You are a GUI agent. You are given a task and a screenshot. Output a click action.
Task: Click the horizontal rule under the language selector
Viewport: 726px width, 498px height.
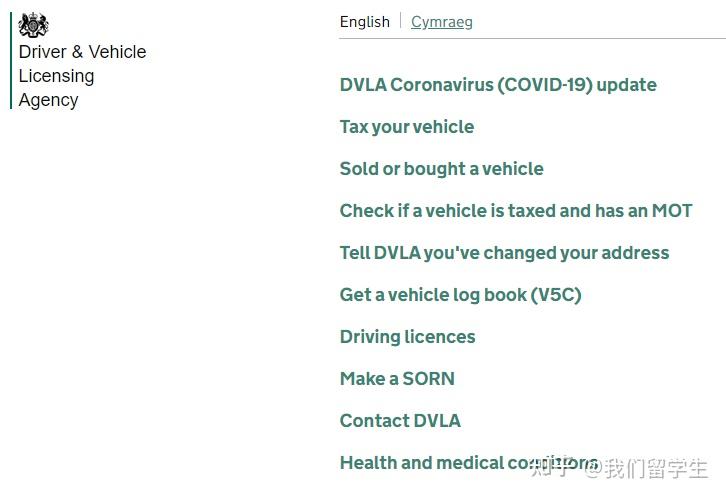point(532,39)
